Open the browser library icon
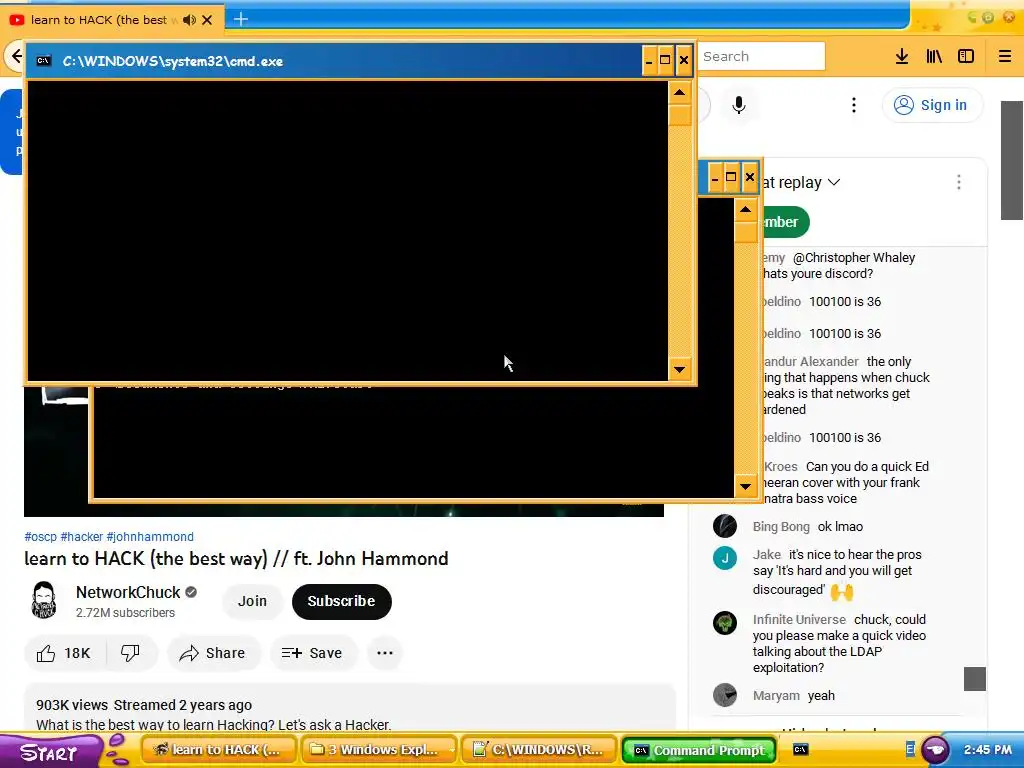This screenshot has height=768, width=1024. pyautogui.click(x=934, y=56)
